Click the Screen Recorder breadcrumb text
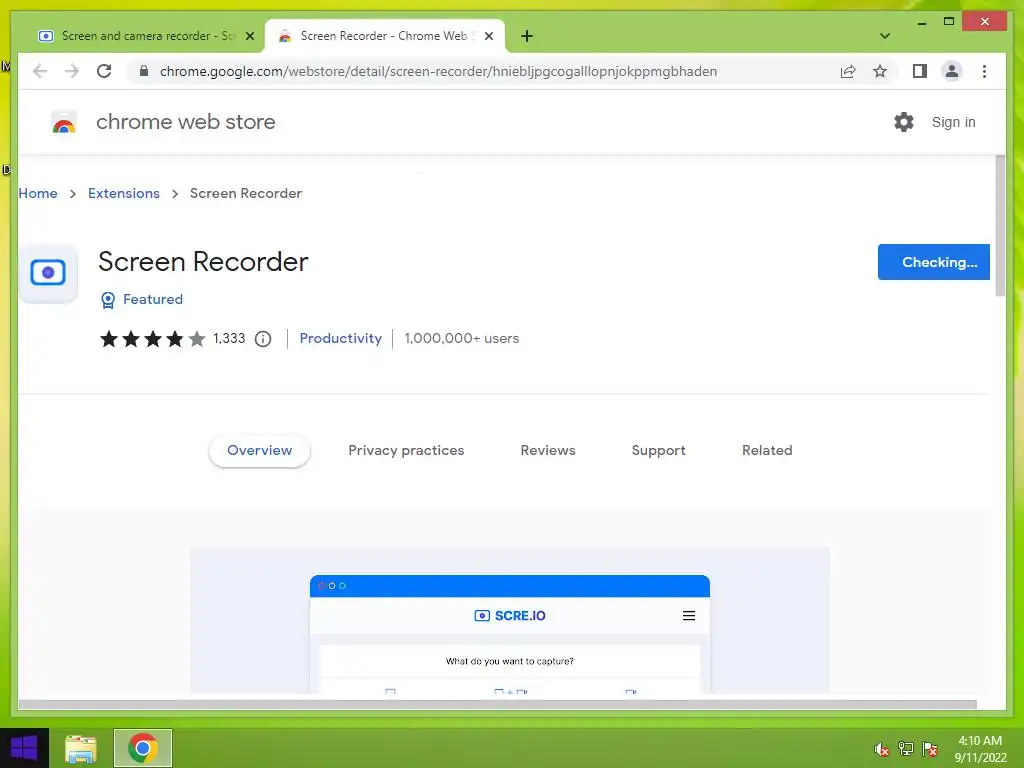 tap(246, 193)
